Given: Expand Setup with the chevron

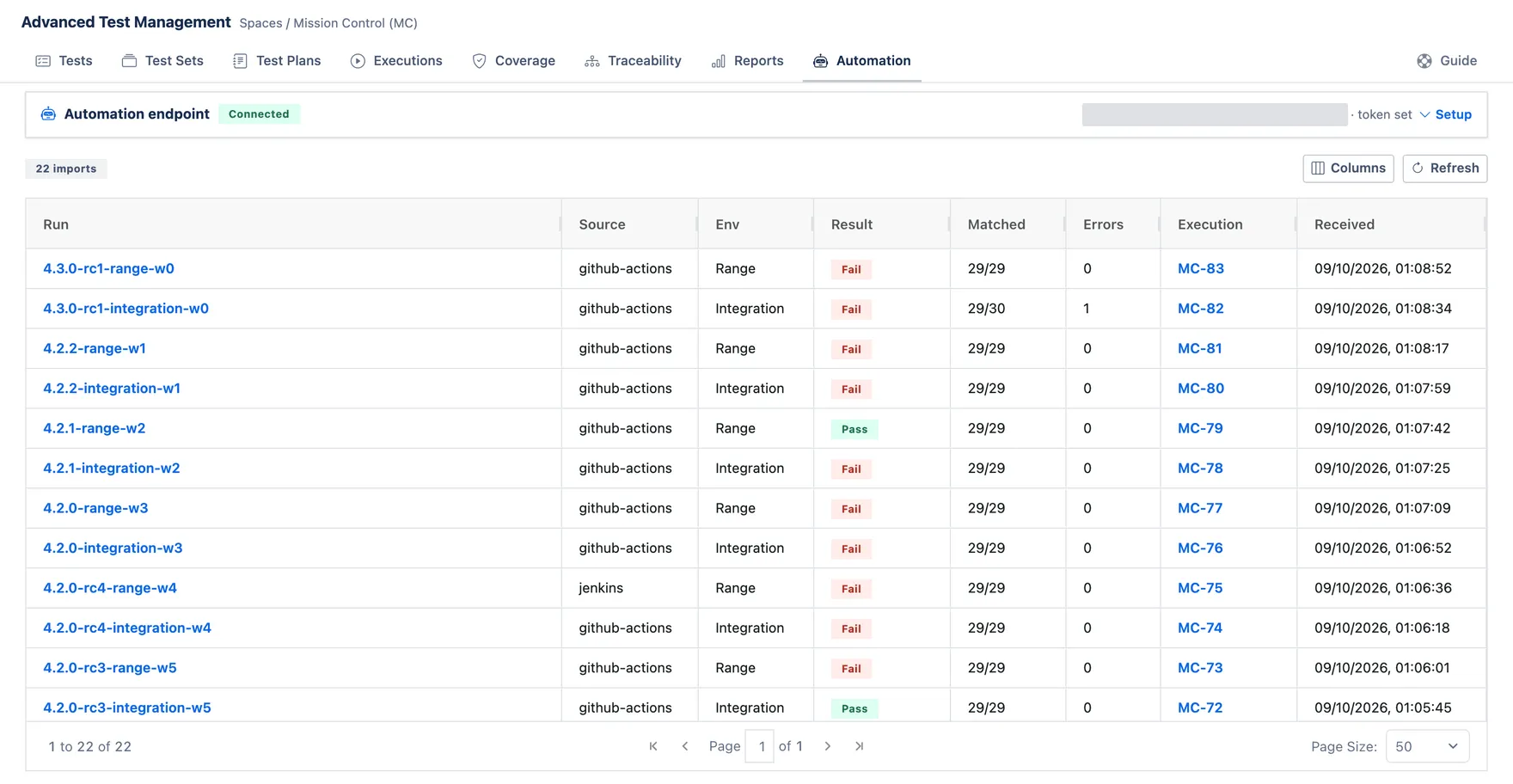Looking at the screenshot, I should click(x=1424, y=114).
